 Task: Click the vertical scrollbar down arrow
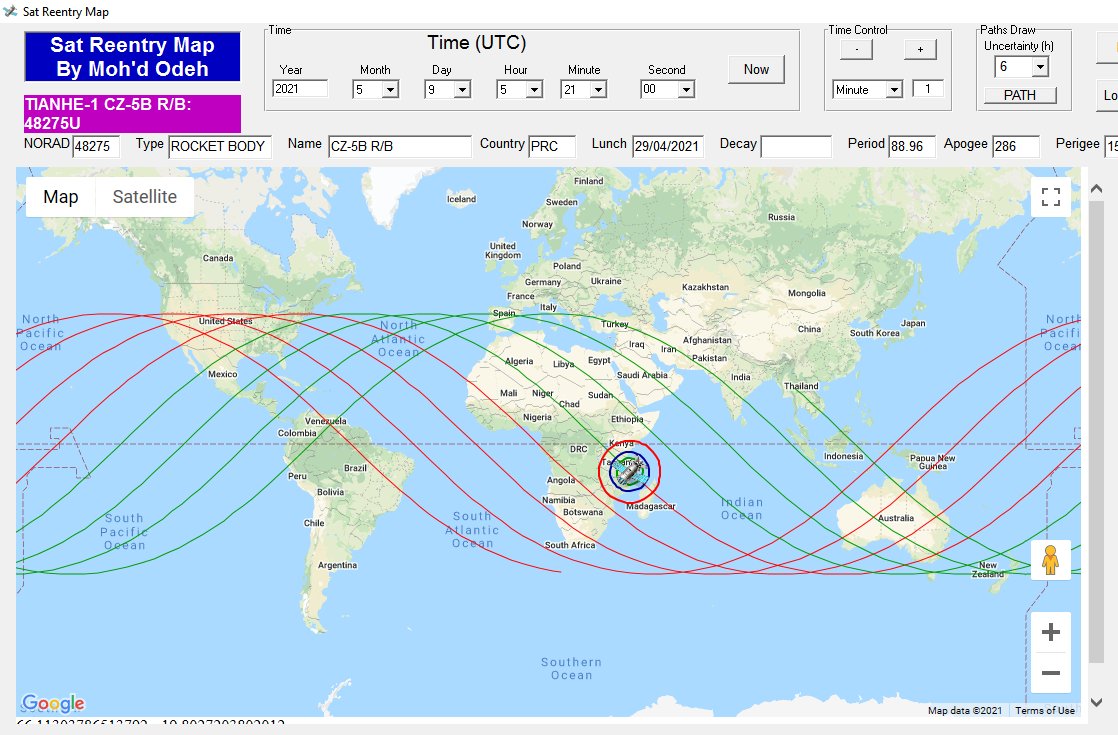coord(1097,702)
